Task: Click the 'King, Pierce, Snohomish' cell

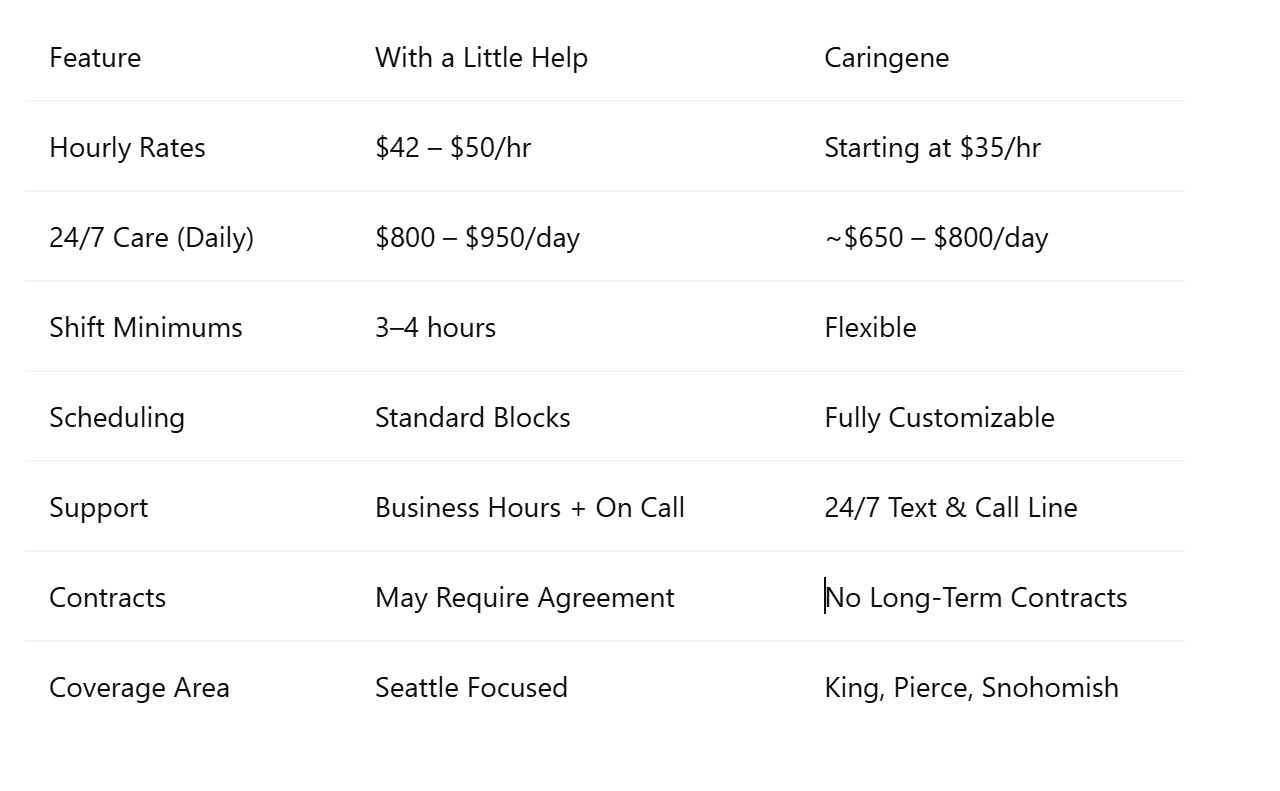Action: click(971, 688)
